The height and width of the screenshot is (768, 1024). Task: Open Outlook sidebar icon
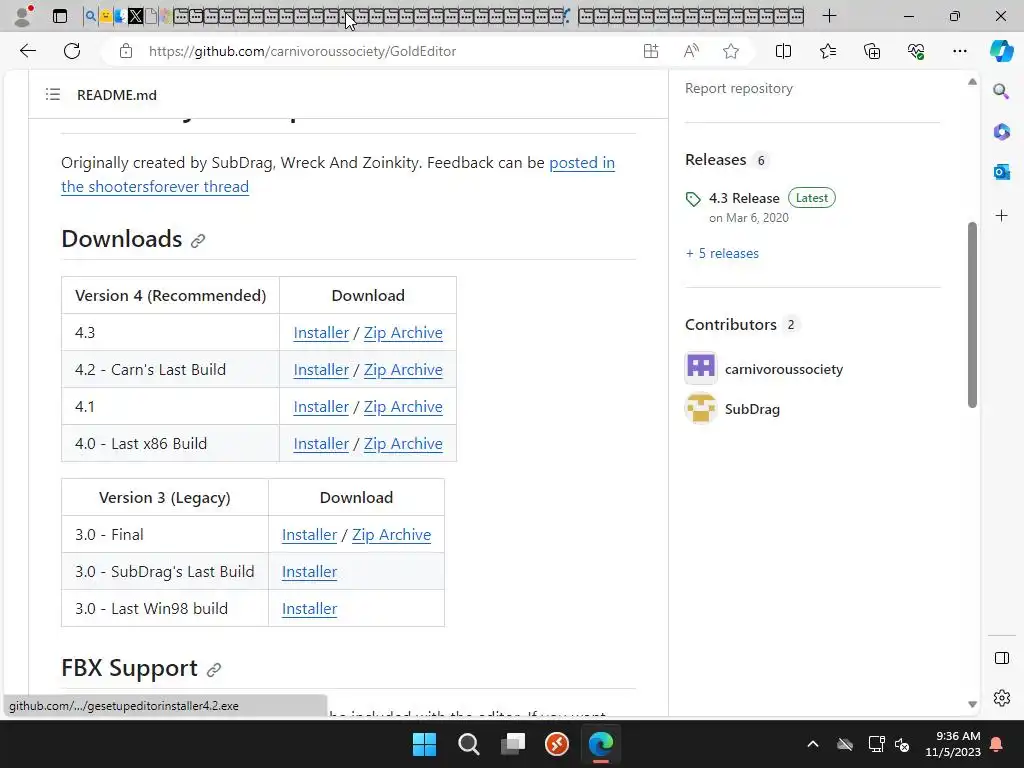pyautogui.click(x=1001, y=172)
